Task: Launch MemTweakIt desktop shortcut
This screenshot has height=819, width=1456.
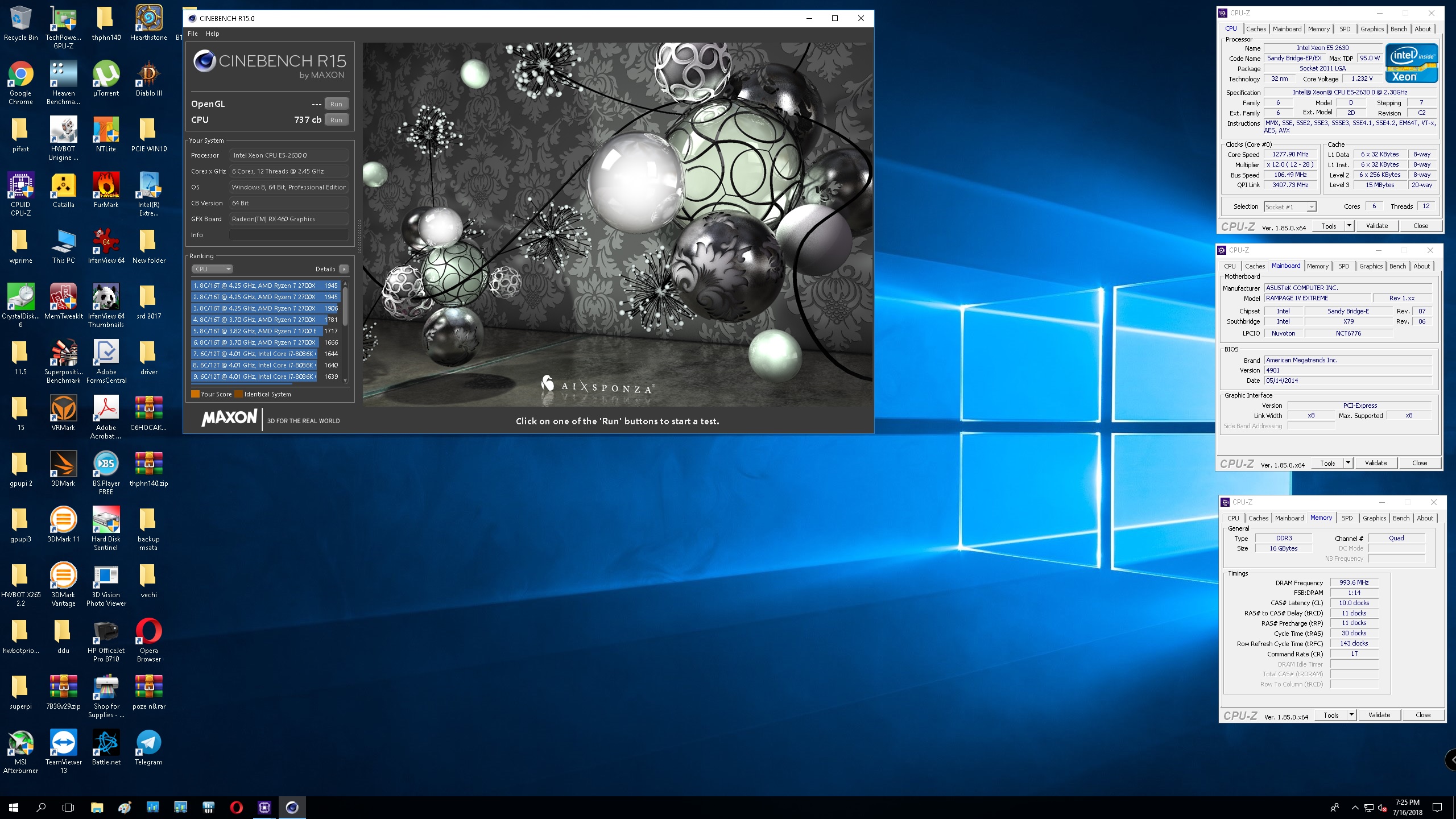Action: [63, 303]
